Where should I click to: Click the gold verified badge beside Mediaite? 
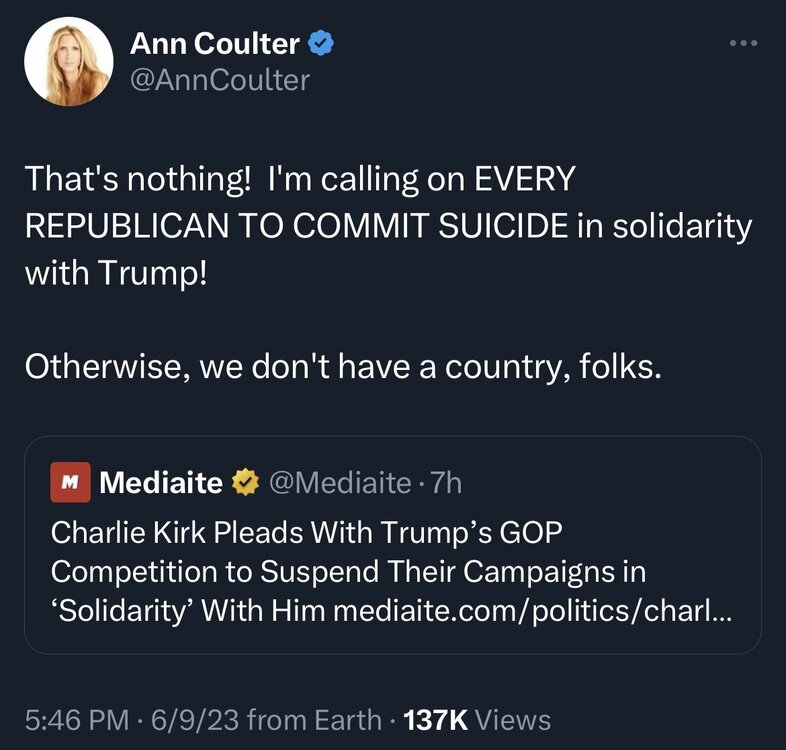pyautogui.click(x=243, y=483)
